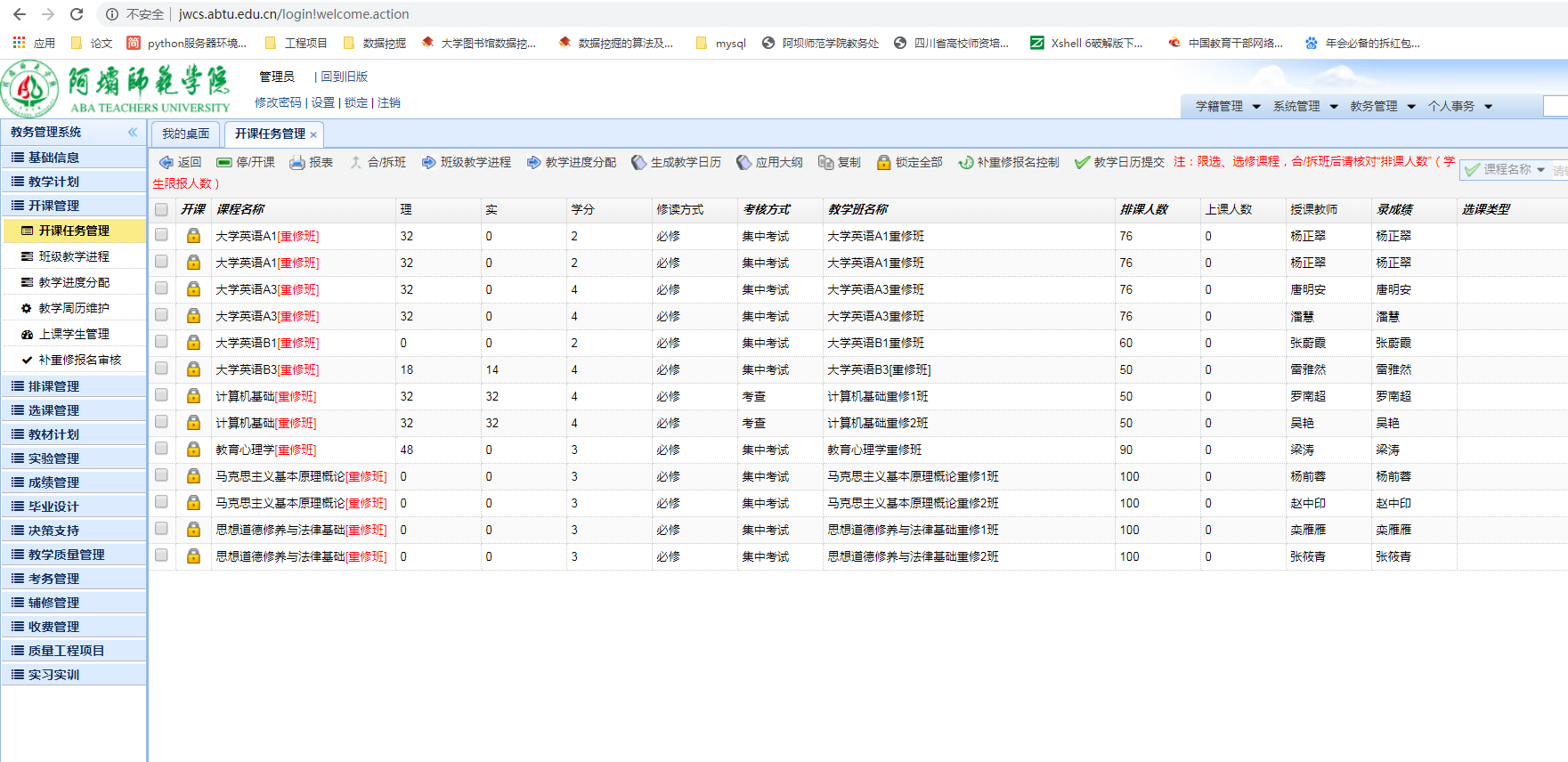Expand the 教务管理 dropdown menu
This screenshot has width=1568, height=762.
pos(1382,106)
